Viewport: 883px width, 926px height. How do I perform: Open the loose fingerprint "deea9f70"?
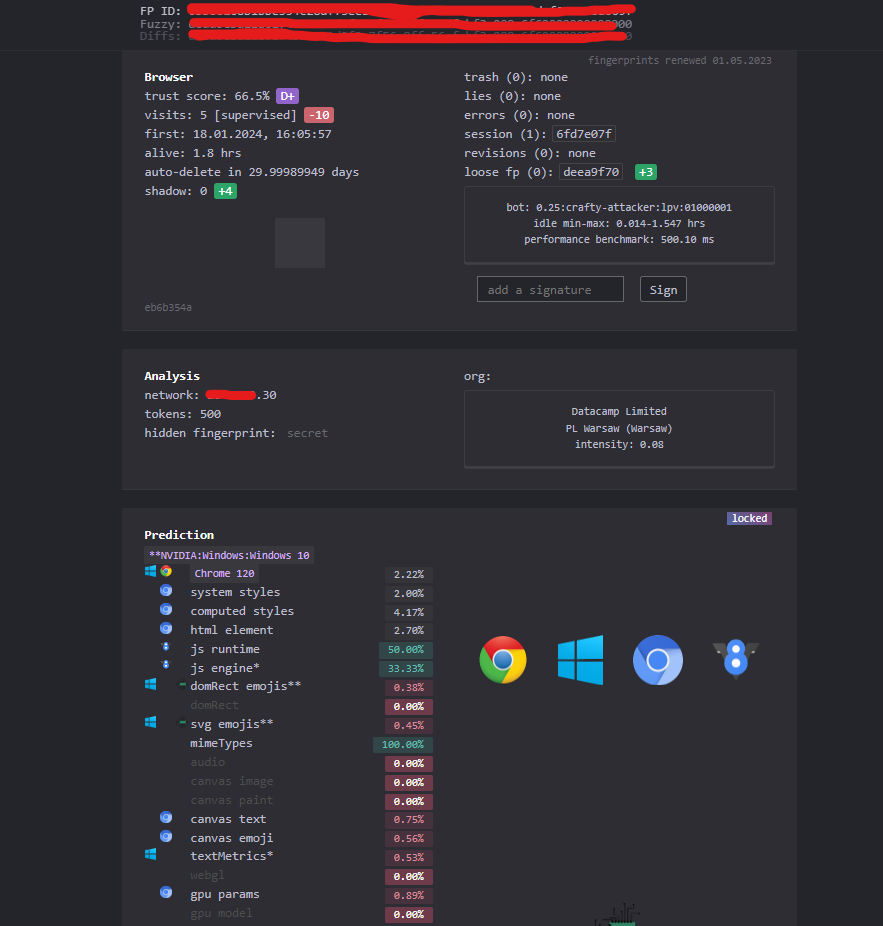[x=590, y=172]
